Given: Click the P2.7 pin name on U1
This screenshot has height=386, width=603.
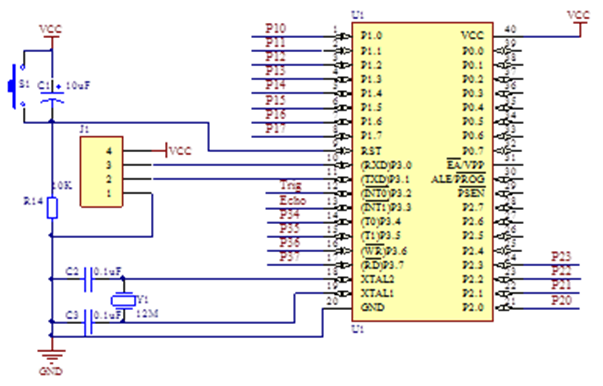Looking at the screenshot, I should 473,208.
